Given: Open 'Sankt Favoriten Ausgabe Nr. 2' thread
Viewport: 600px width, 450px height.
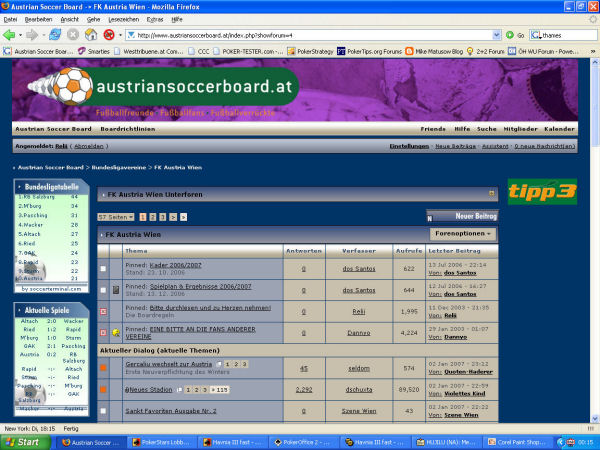Looking at the screenshot, I should [171, 411].
